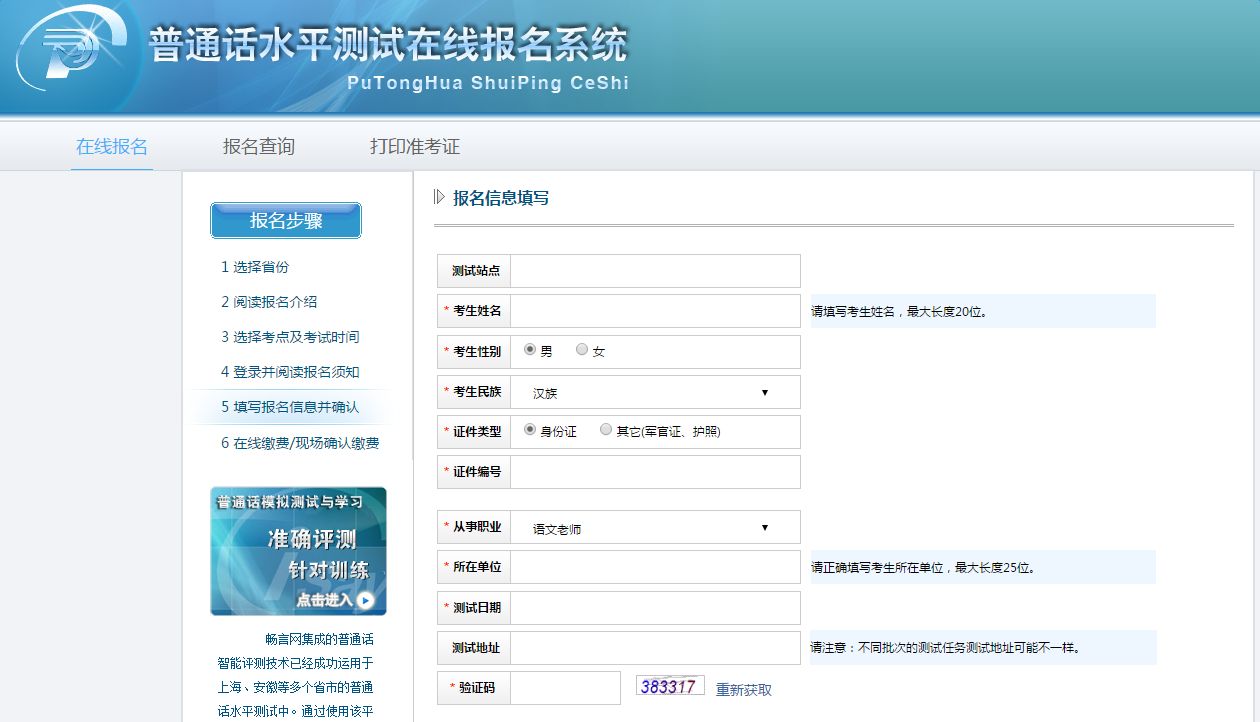Click the play arrow on 点击进入 banner
The width and height of the screenshot is (1260, 722).
[365, 600]
